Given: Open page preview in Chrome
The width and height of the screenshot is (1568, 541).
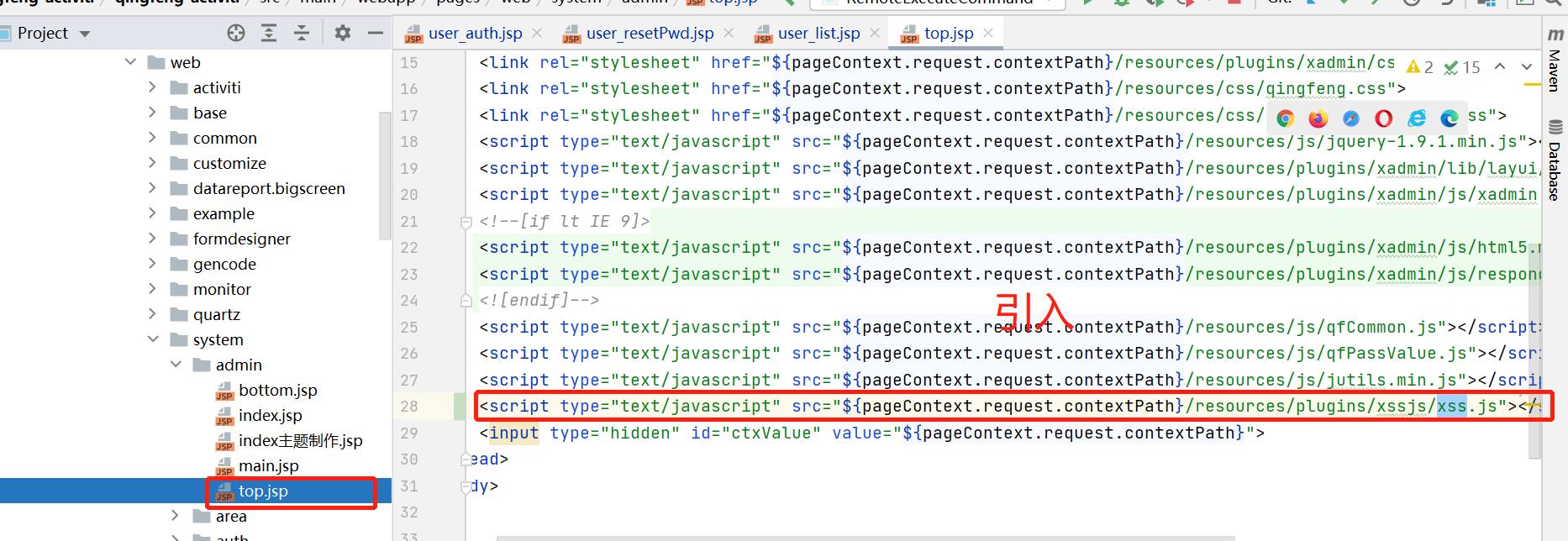Looking at the screenshot, I should (x=1285, y=118).
